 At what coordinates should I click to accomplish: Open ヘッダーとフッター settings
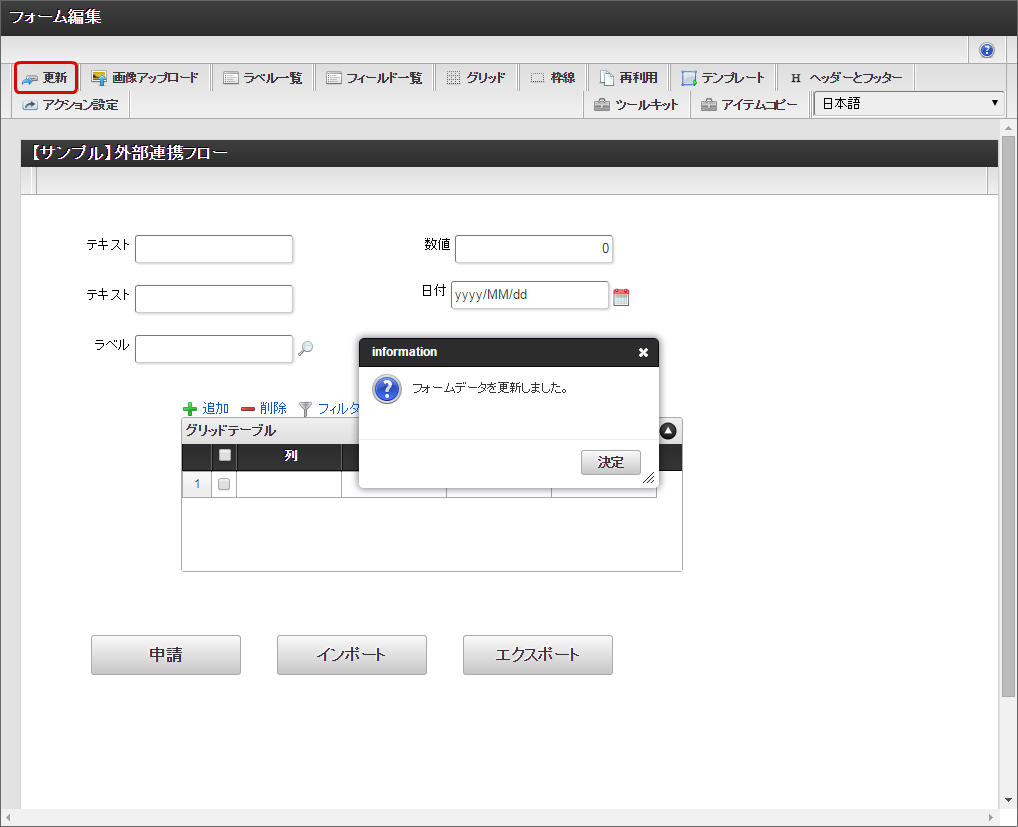tap(845, 78)
